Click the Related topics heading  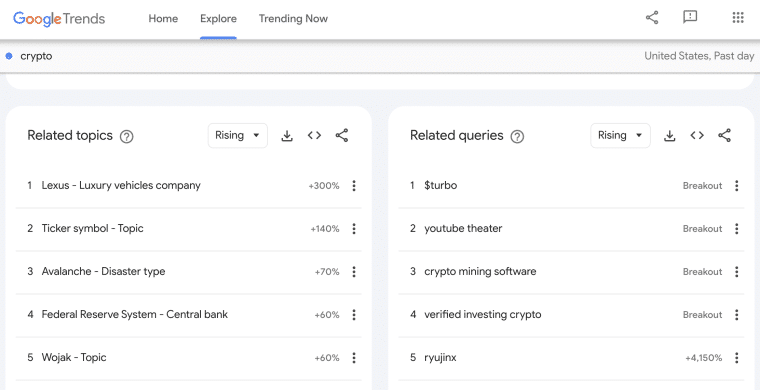point(70,136)
